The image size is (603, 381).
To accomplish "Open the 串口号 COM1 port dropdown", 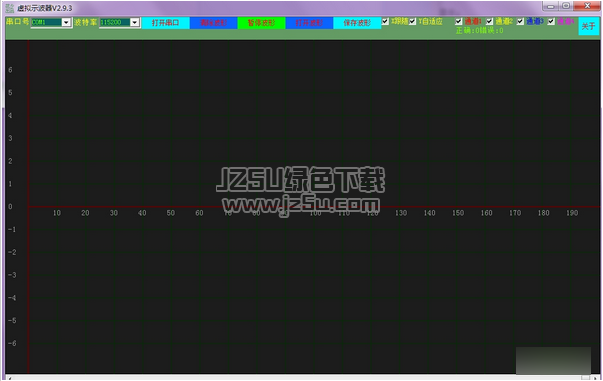I will [x=66, y=22].
